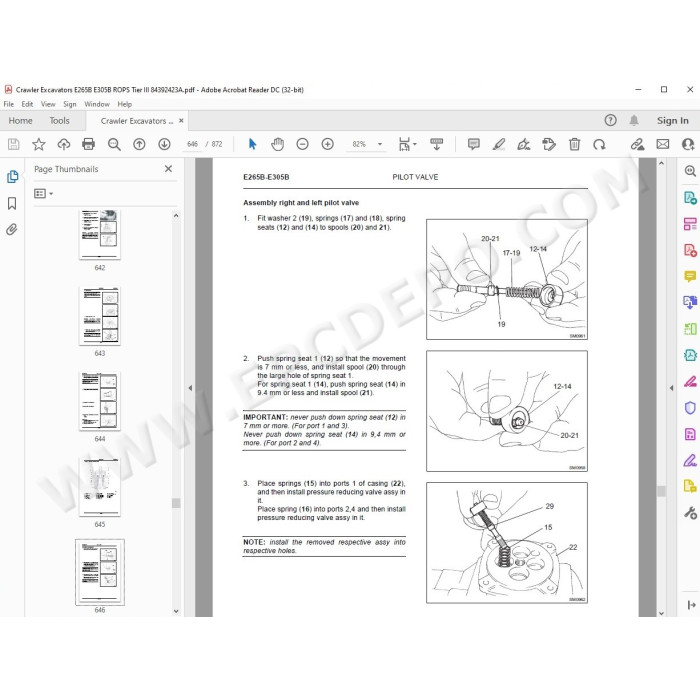Open Comment tool in right pane
This screenshot has width=700, height=700.
[x=690, y=276]
